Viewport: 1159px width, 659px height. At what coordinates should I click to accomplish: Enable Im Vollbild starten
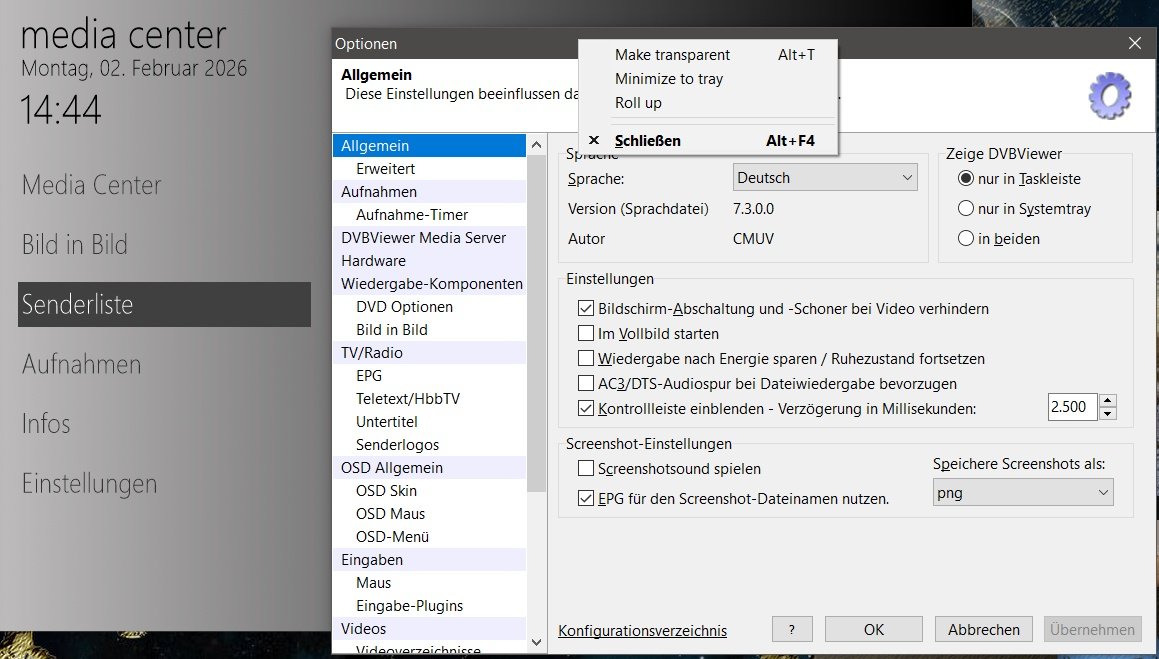586,334
